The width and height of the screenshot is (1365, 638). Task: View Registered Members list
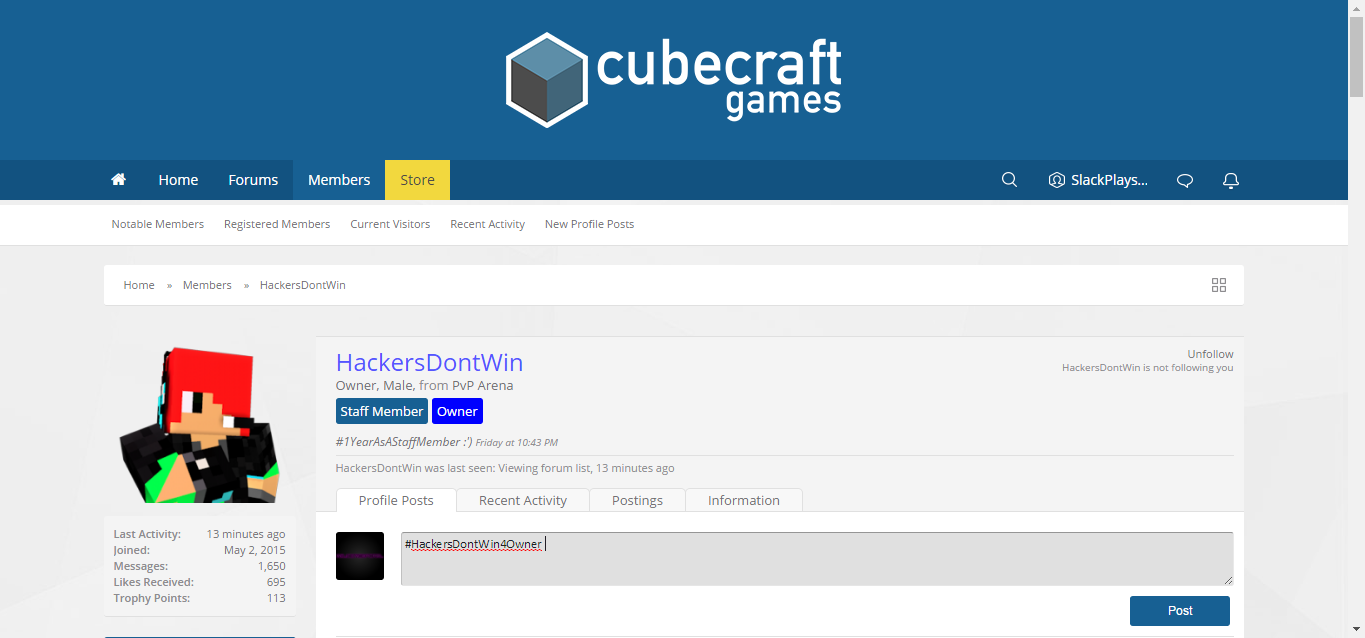pyautogui.click(x=277, y=224)
